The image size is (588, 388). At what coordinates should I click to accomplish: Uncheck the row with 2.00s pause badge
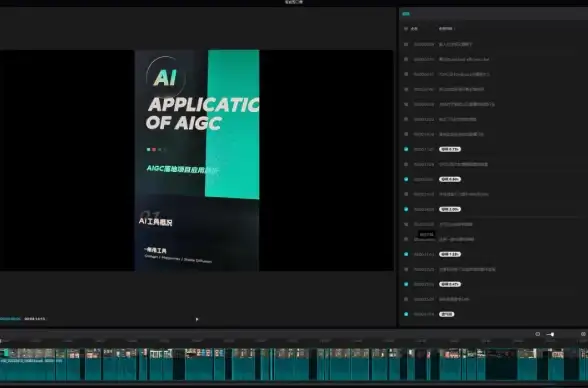pos(406,209)
